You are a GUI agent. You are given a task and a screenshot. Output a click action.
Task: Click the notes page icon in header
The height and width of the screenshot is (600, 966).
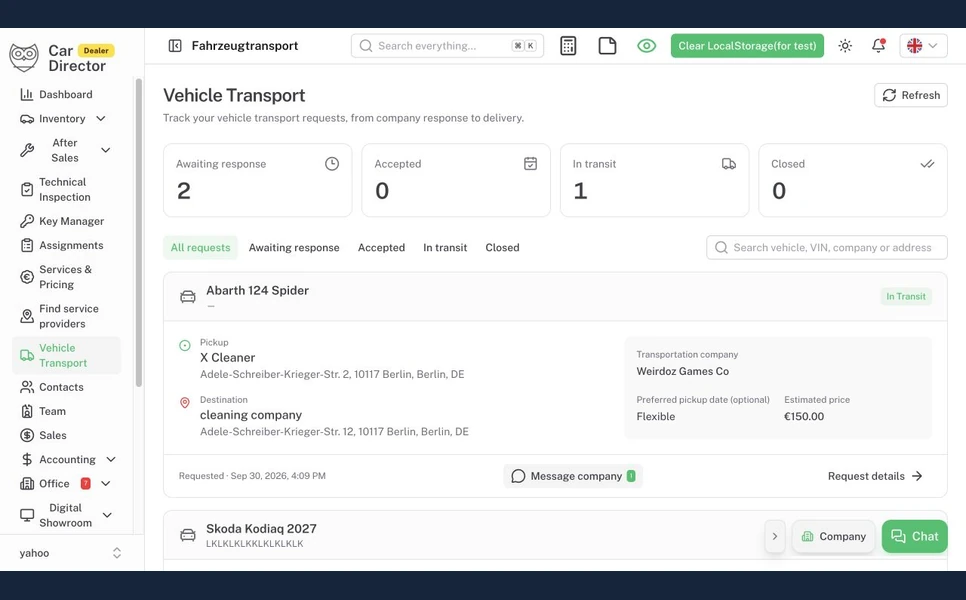(607, 46)
